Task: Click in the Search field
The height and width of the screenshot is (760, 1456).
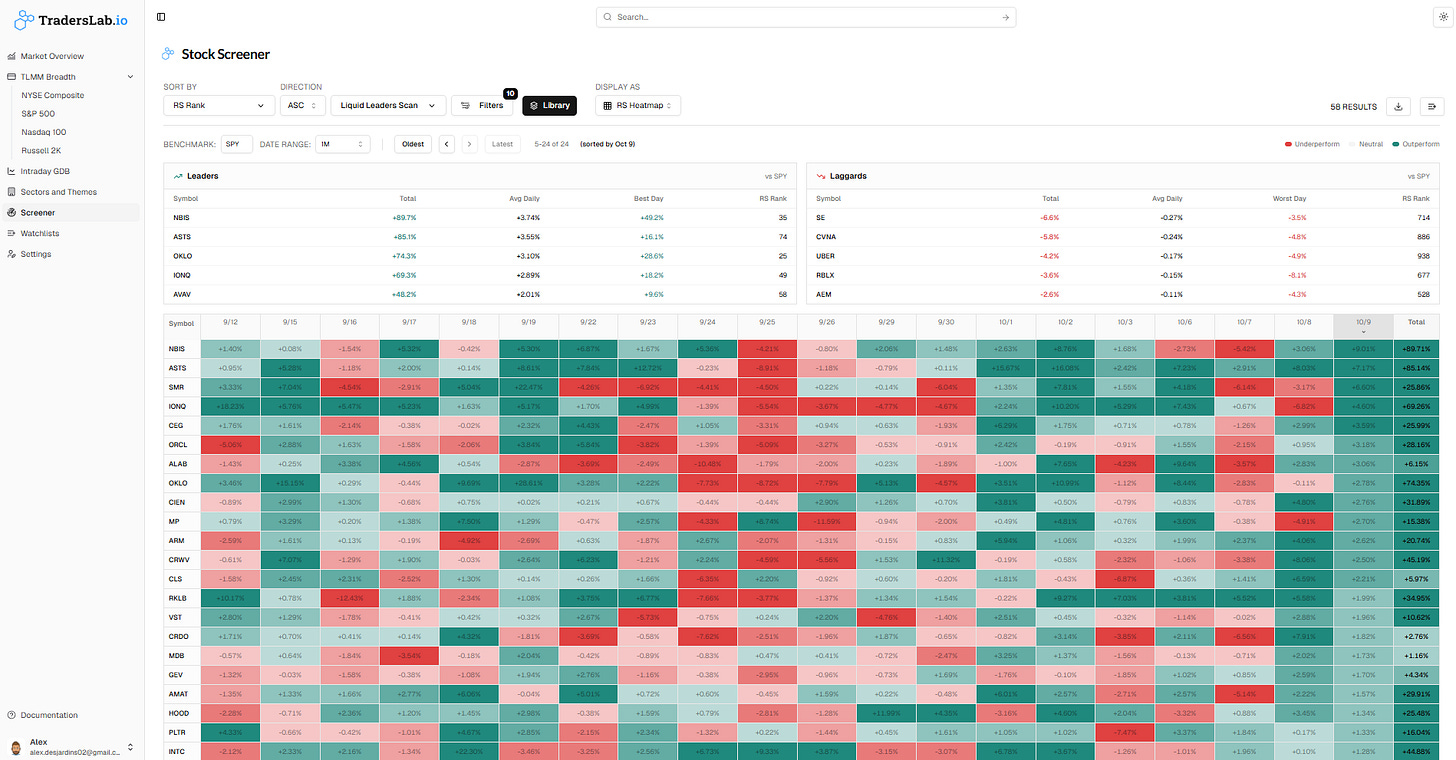Action: (x=806, y=17)
